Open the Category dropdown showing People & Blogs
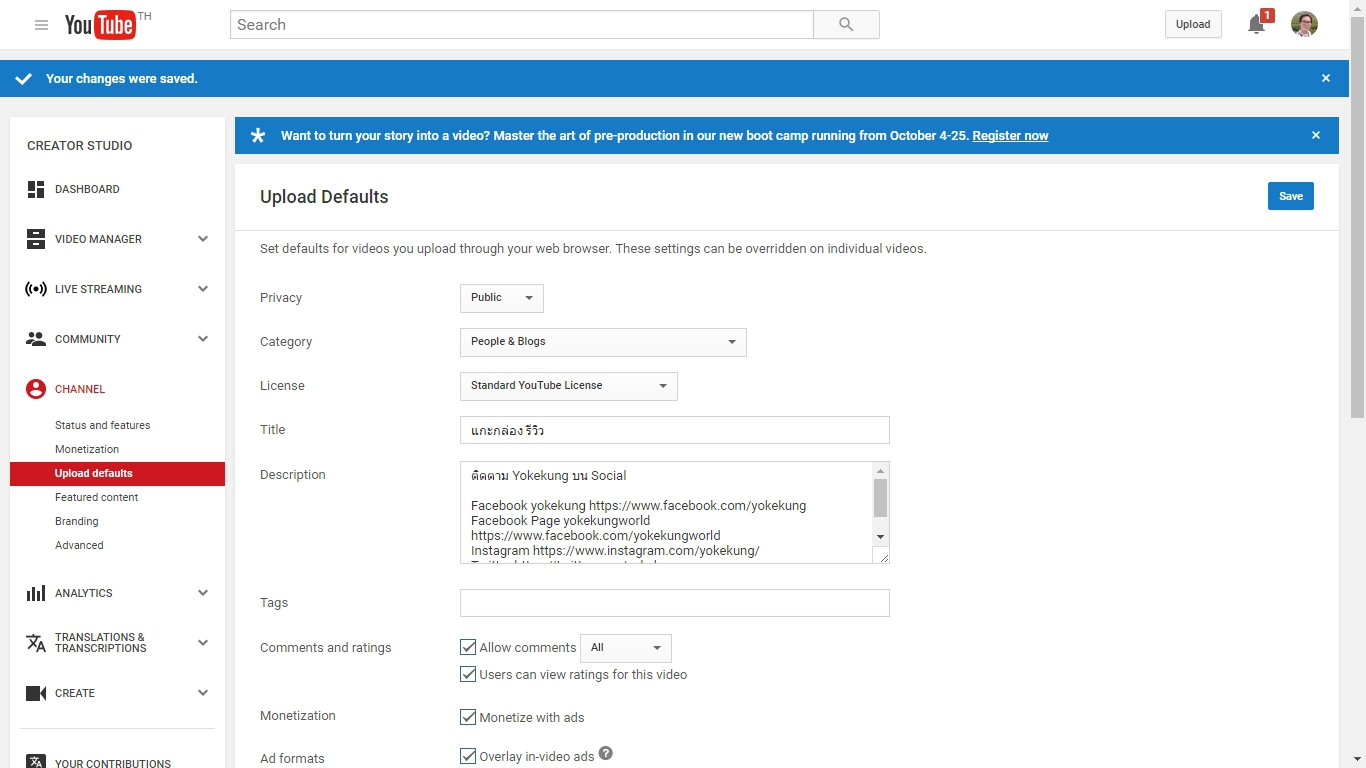Viewport: 1366px width, 768px height. point(603,342)
